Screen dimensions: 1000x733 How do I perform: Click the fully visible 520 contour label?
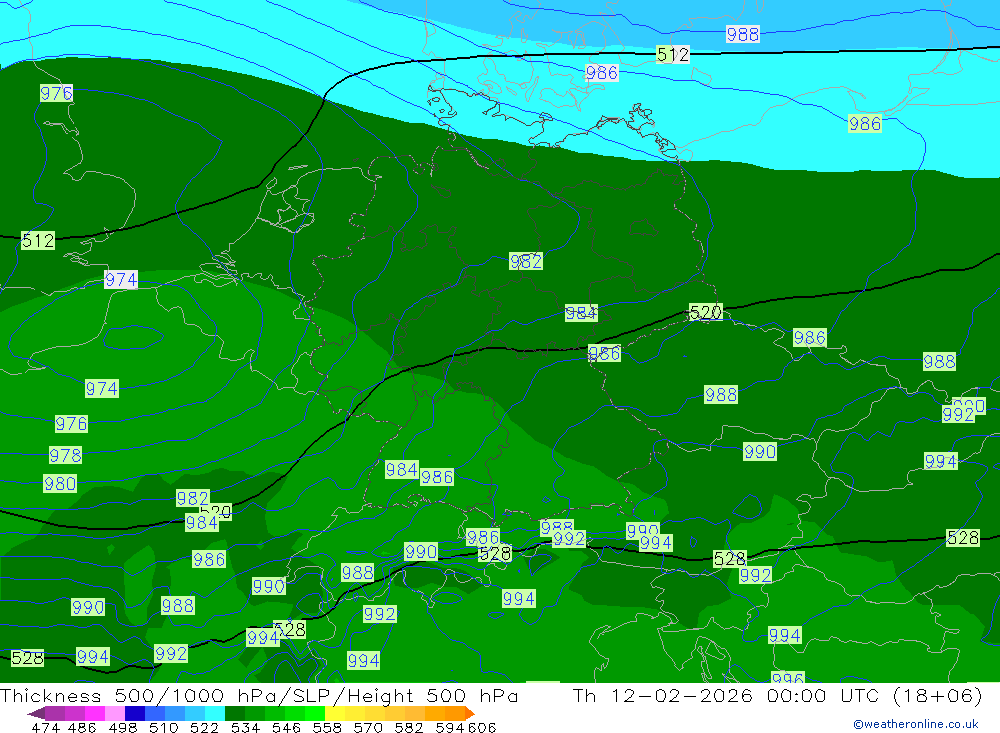click(x=705, y=312)
